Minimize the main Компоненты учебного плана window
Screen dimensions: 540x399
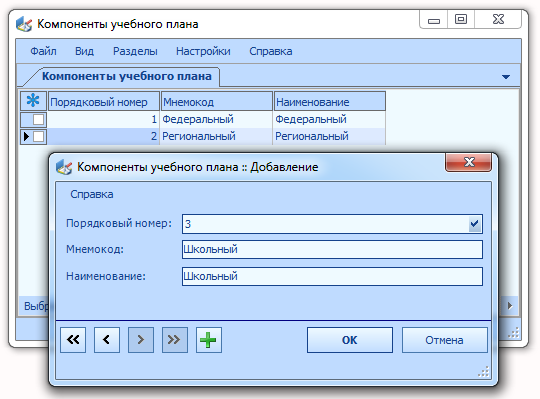[434, 20]
